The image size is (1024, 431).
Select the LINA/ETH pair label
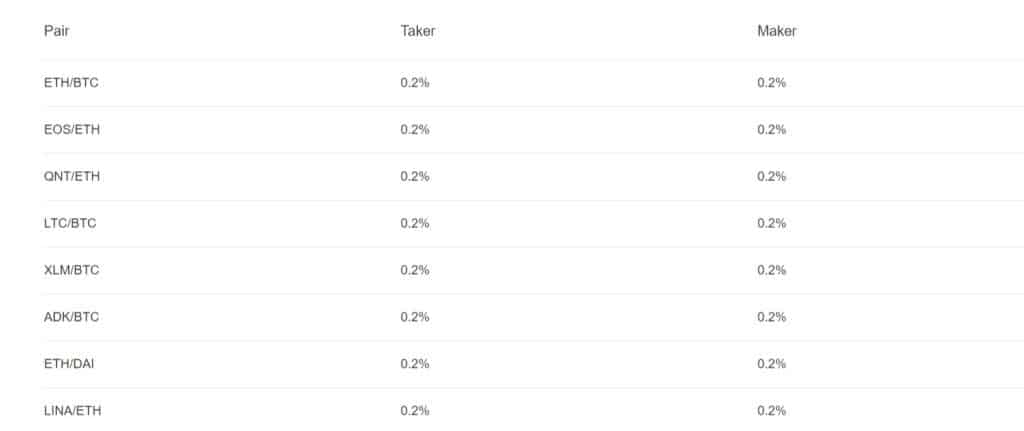(73, 411)
